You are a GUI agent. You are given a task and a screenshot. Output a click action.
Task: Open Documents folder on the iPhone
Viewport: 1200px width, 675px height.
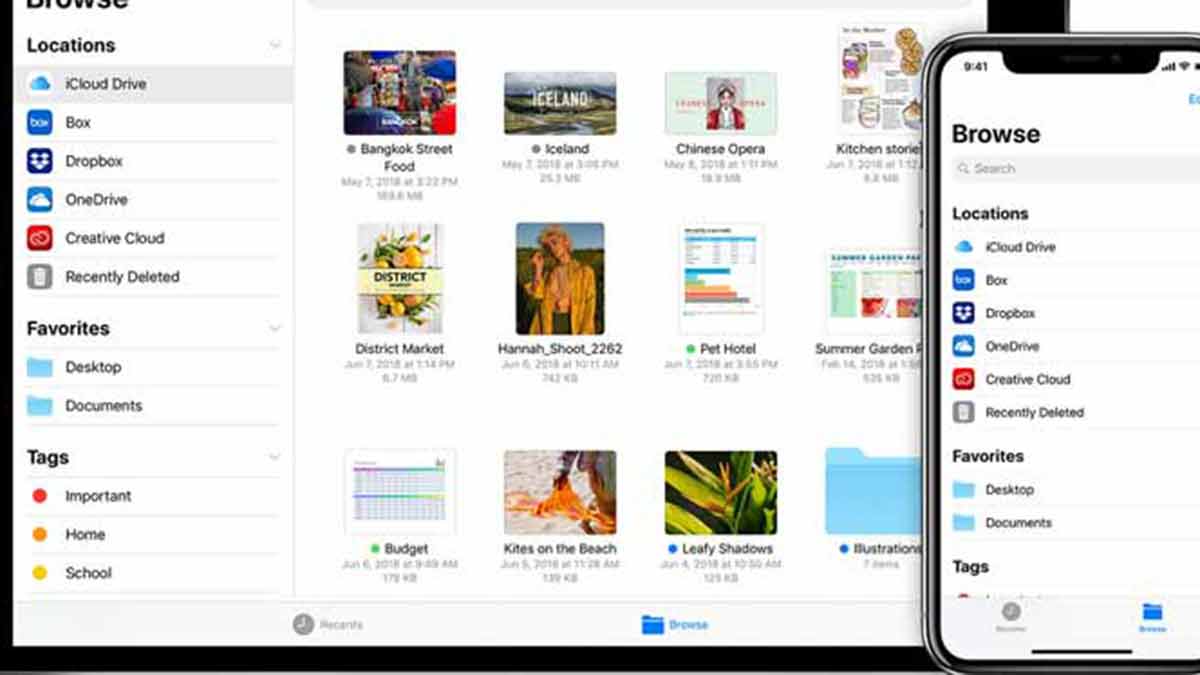pyautogui.click(x=1018, y=522)
